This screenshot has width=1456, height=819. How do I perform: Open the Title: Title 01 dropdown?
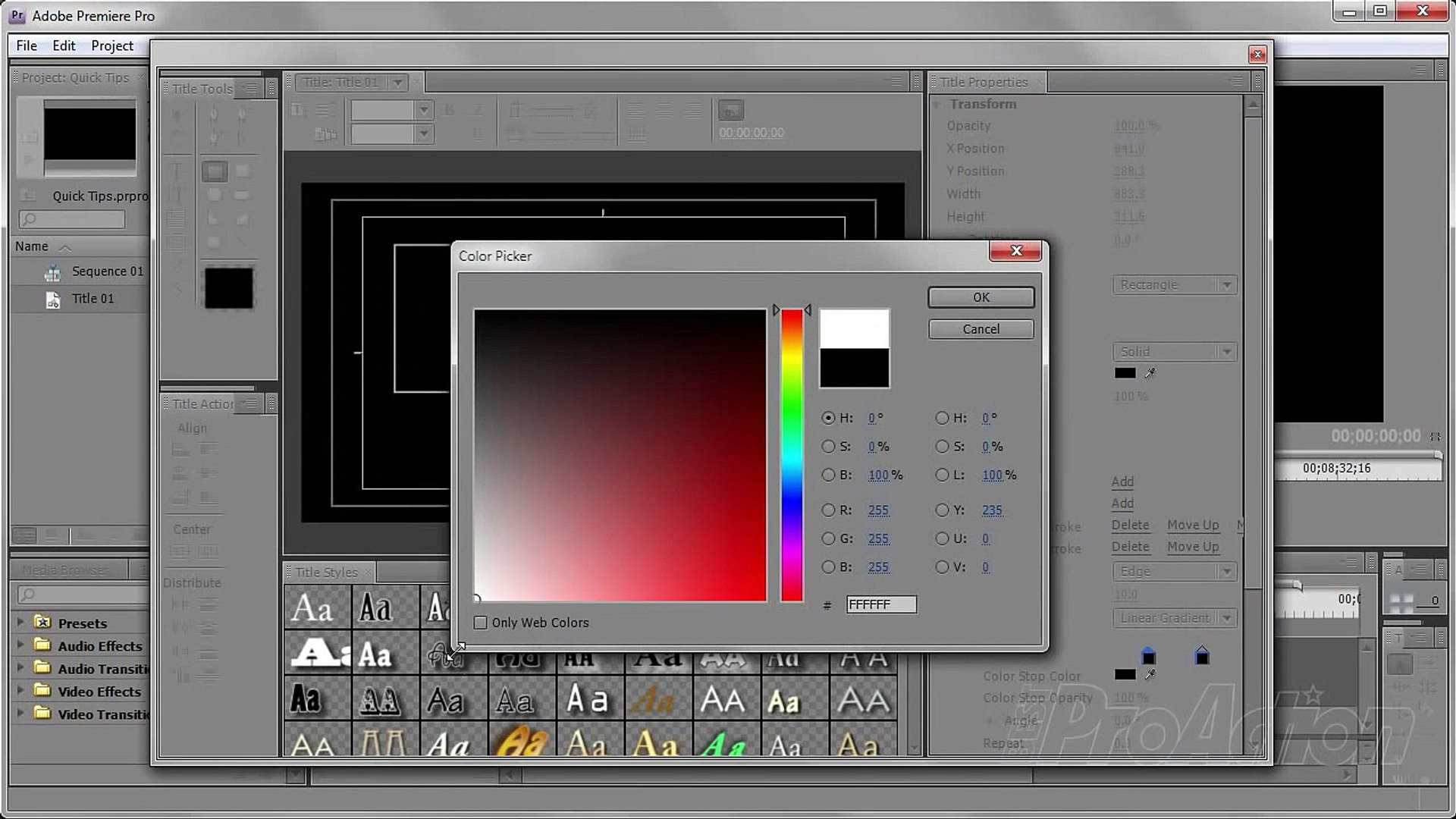click(x=397, y=82)
